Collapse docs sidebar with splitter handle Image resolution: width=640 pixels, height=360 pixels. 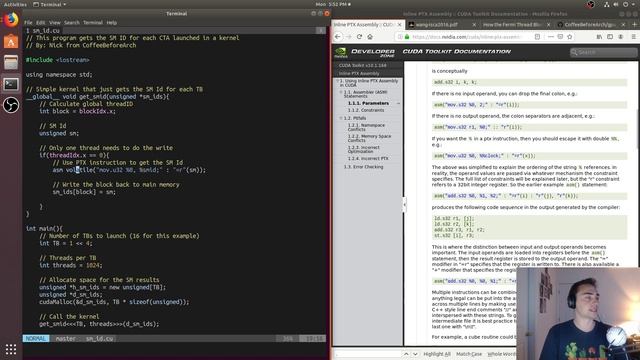pos(404,204)
